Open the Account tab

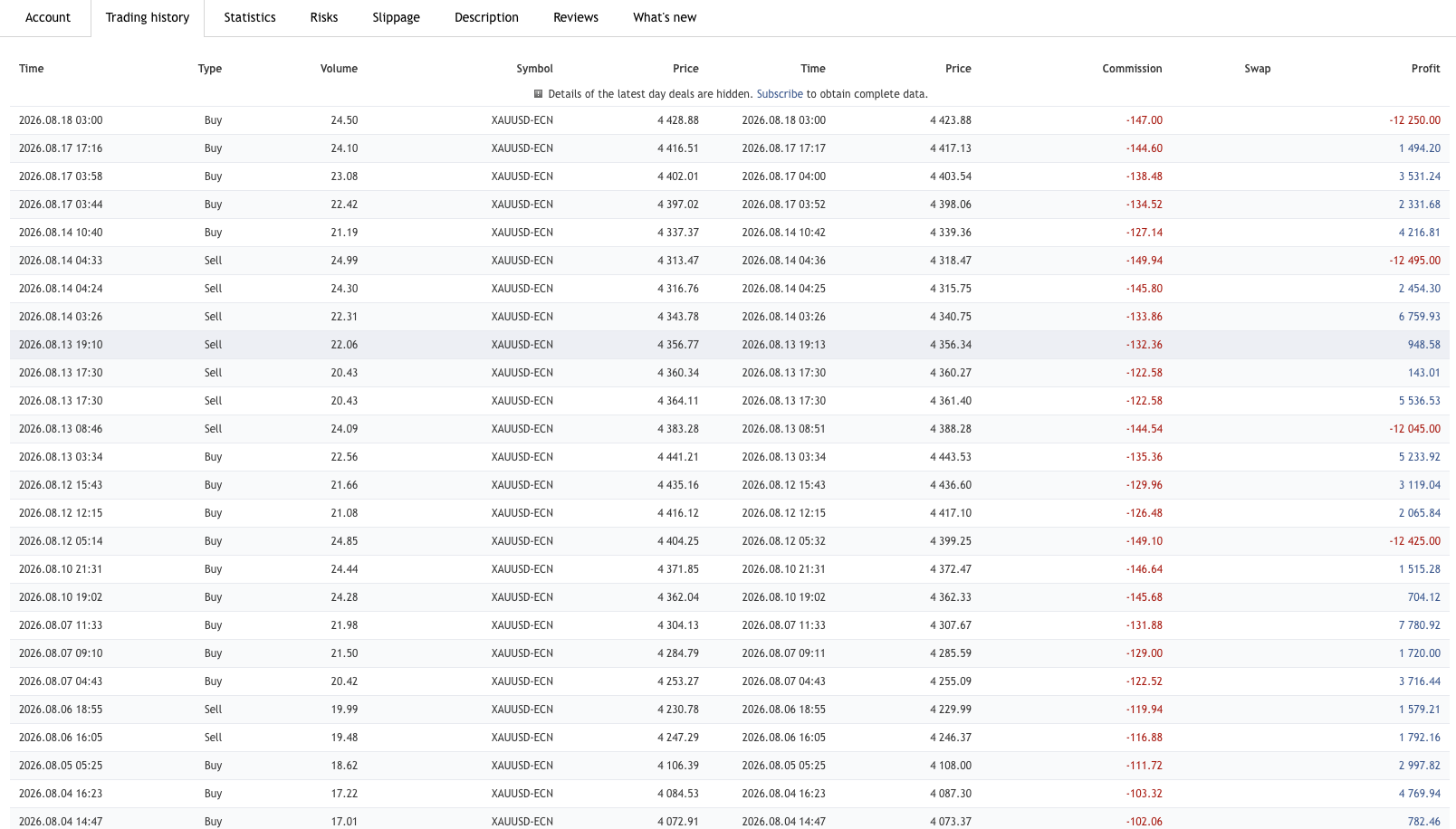point(48,17)
